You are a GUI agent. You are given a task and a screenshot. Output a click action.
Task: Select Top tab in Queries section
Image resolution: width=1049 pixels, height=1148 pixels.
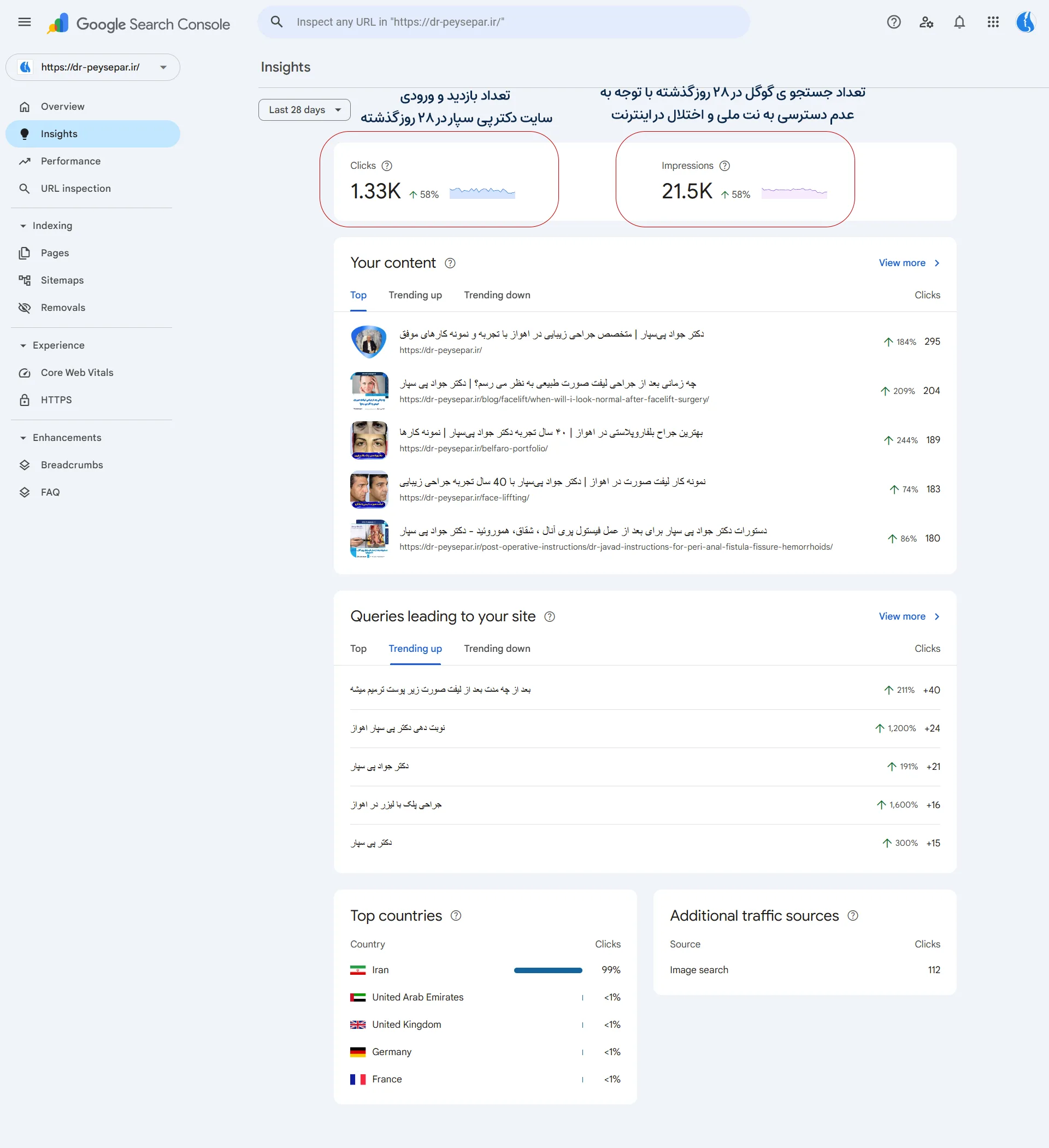click(358, 649)
